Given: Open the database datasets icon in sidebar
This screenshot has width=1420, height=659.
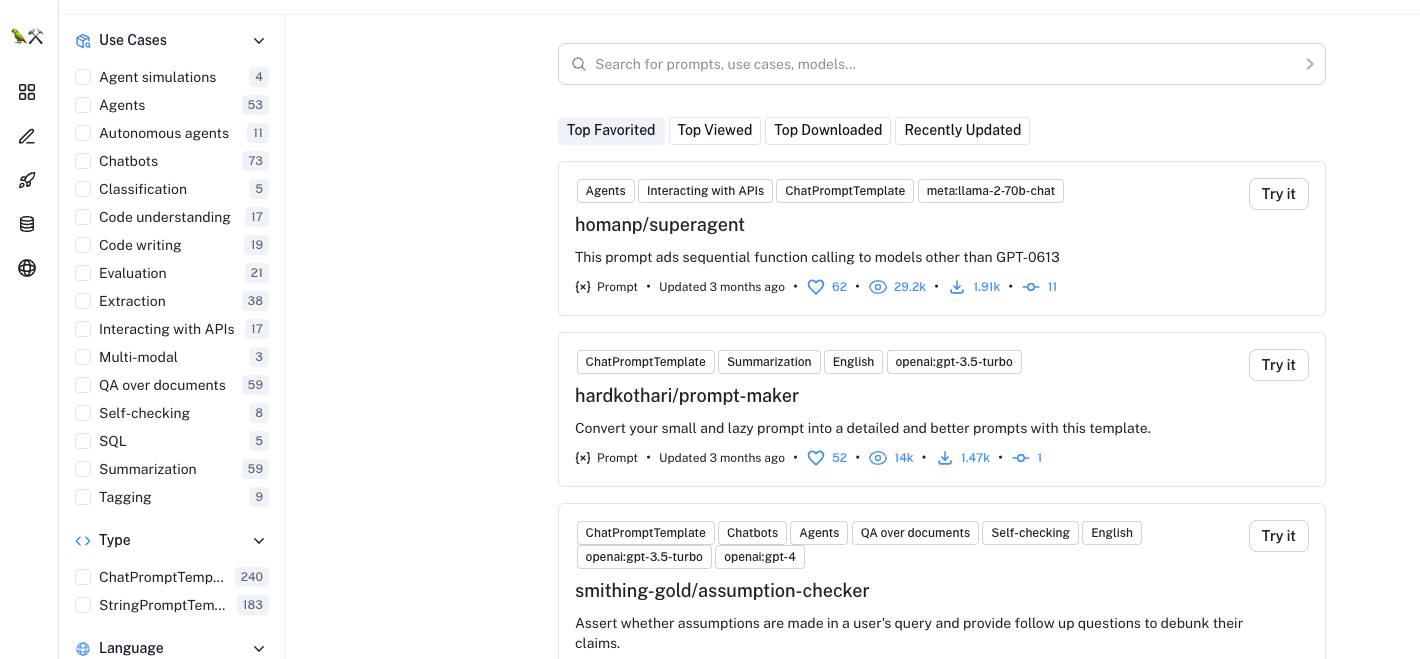Looking at the screenshot, I should tap(27, 224).
